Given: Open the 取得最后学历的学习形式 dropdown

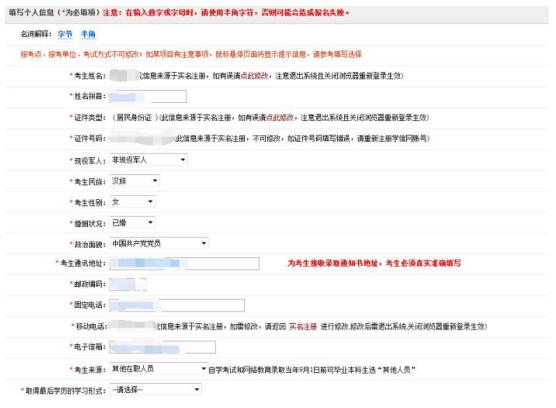Looking at the screenshot, I should click(155, 390).
